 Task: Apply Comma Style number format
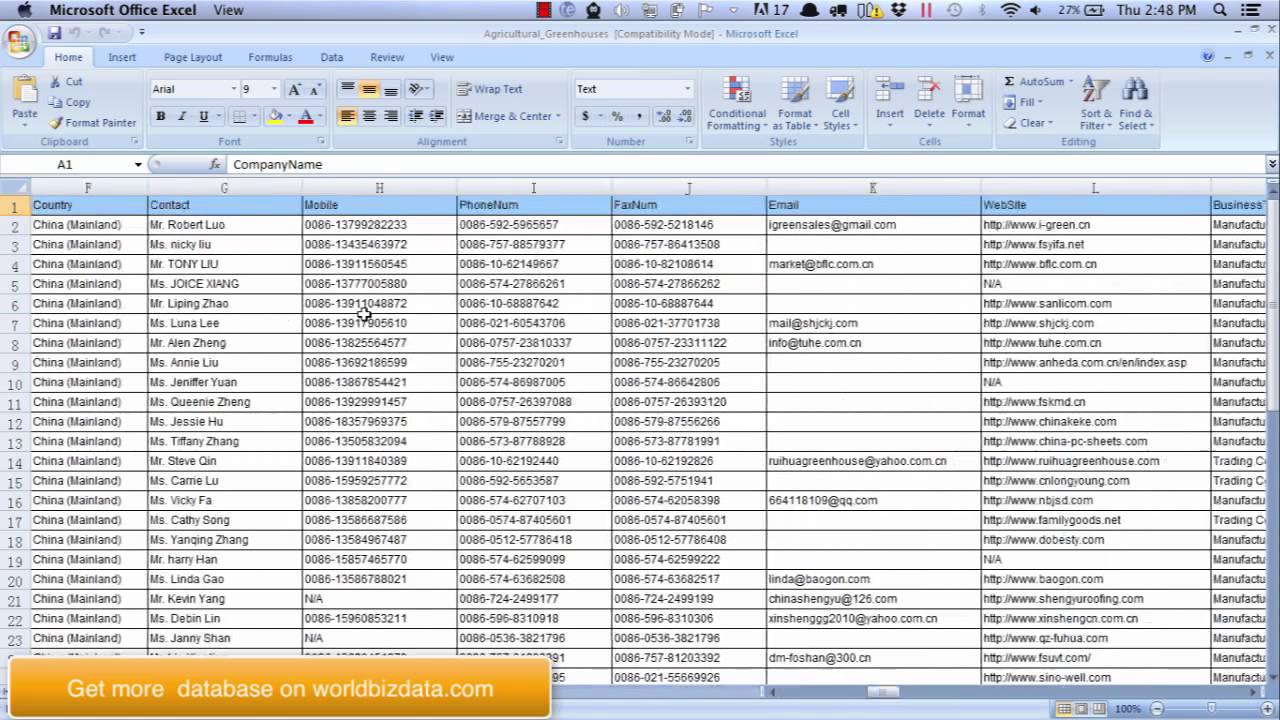pyautogui.click(x=639, y=116)
